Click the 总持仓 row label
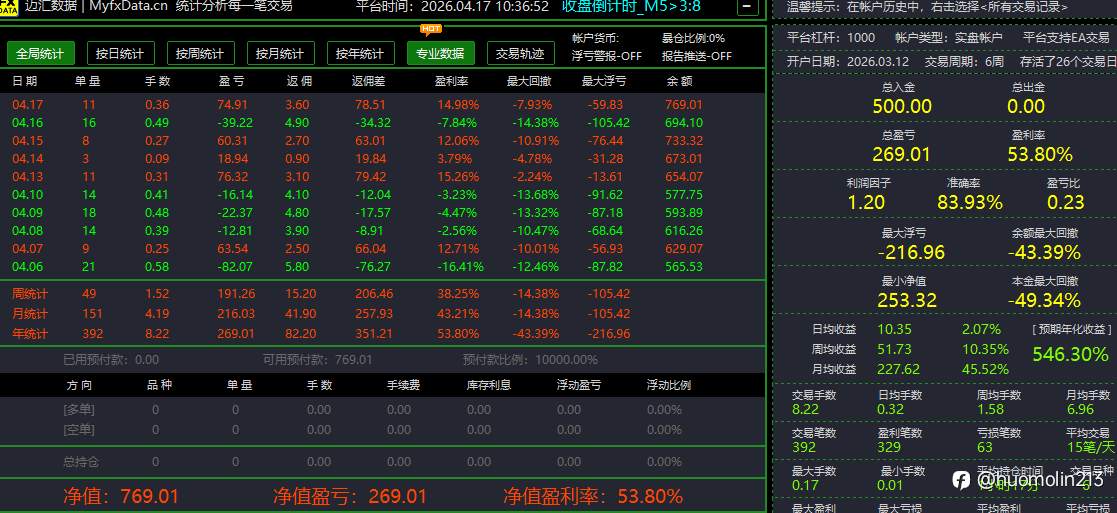This screenshot has width=1117, height=513. click(x=80, y=462)
